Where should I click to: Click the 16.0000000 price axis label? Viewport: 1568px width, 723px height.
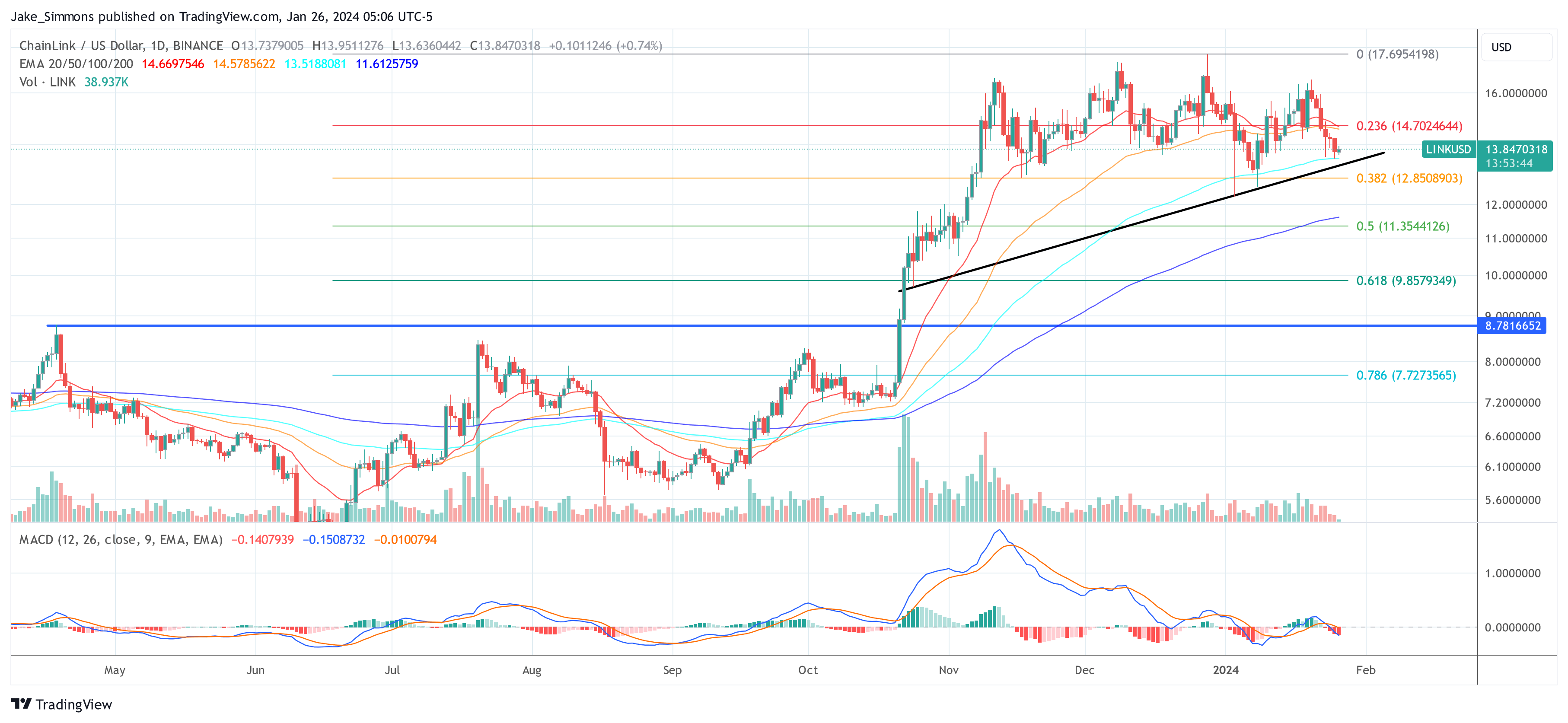point(1516,93)
